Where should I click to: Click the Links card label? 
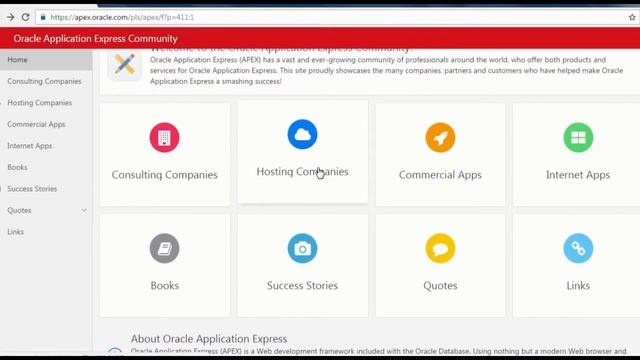(x=578, y=285)
